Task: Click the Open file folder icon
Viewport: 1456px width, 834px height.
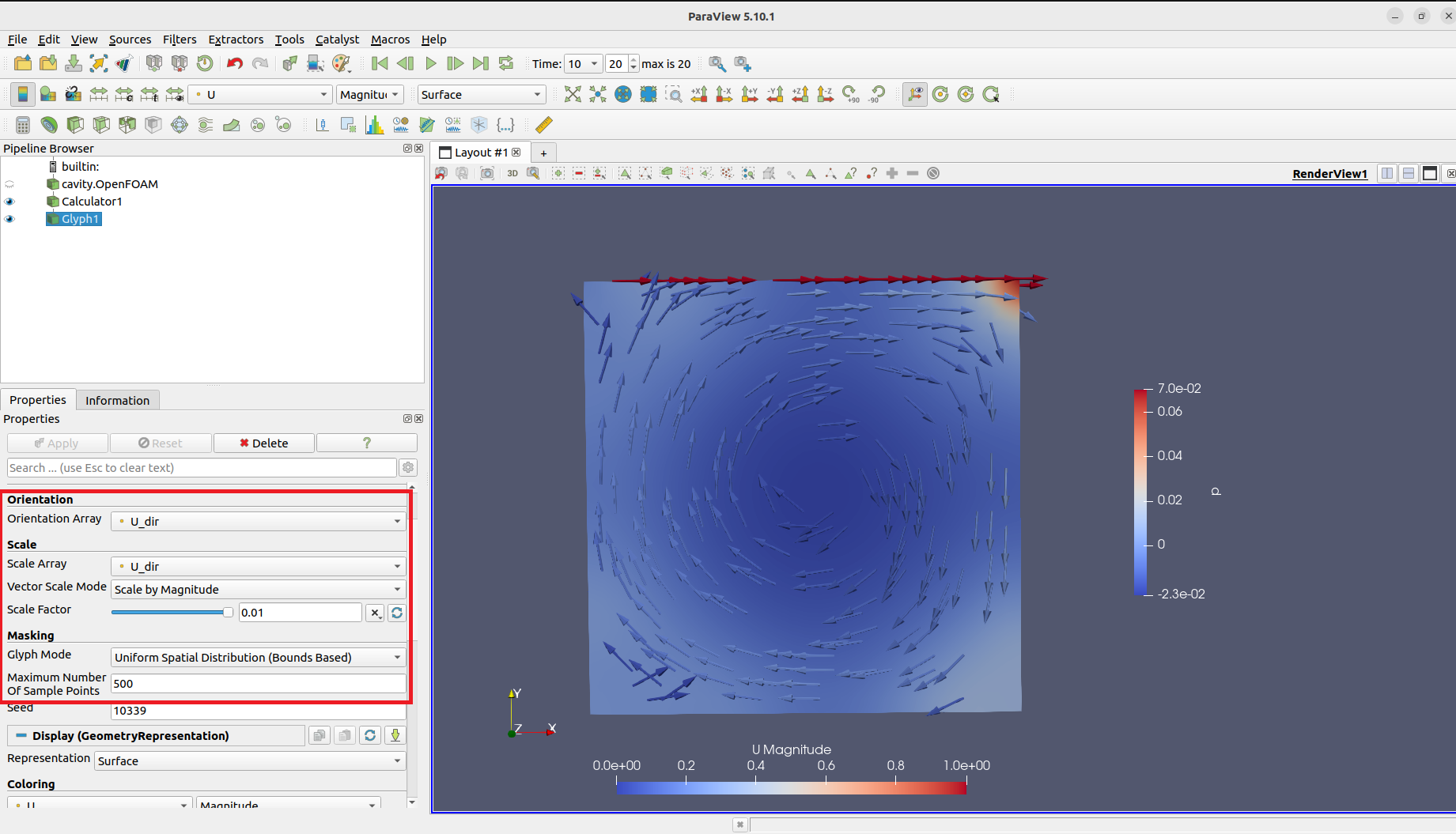Action: point(23,63)
